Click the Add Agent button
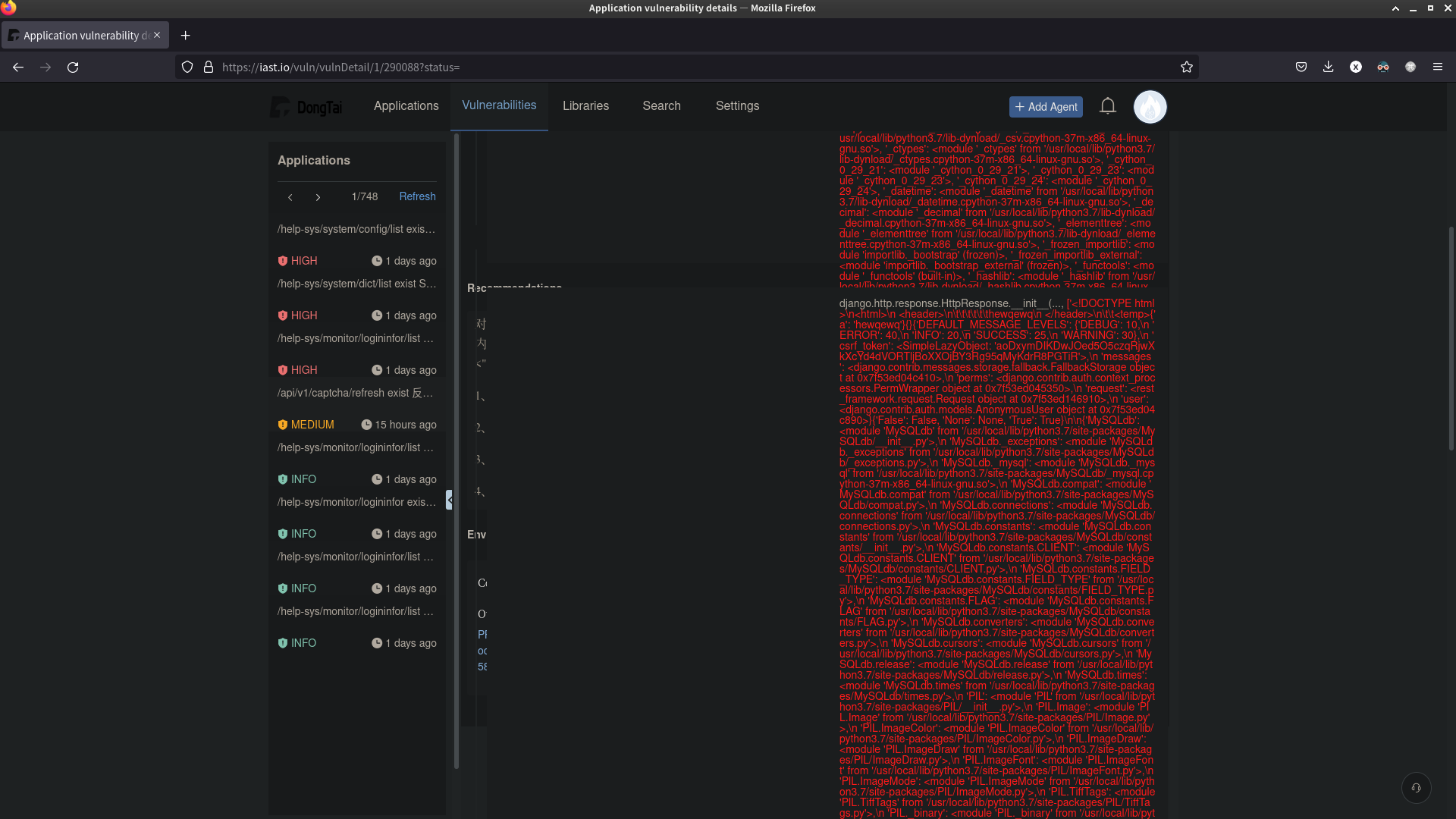The width and height of the screenshot is (1456, 819). click(x=1046, y=106)
